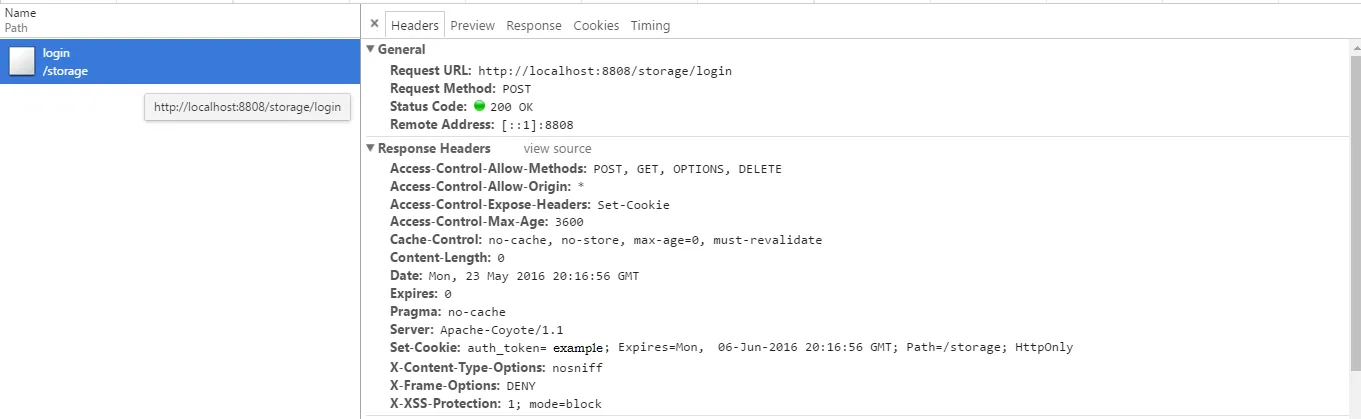Click the Access-Control-Allow-Methods header name
Screen dimensions: 1361x419
click(x=488, y=169)
